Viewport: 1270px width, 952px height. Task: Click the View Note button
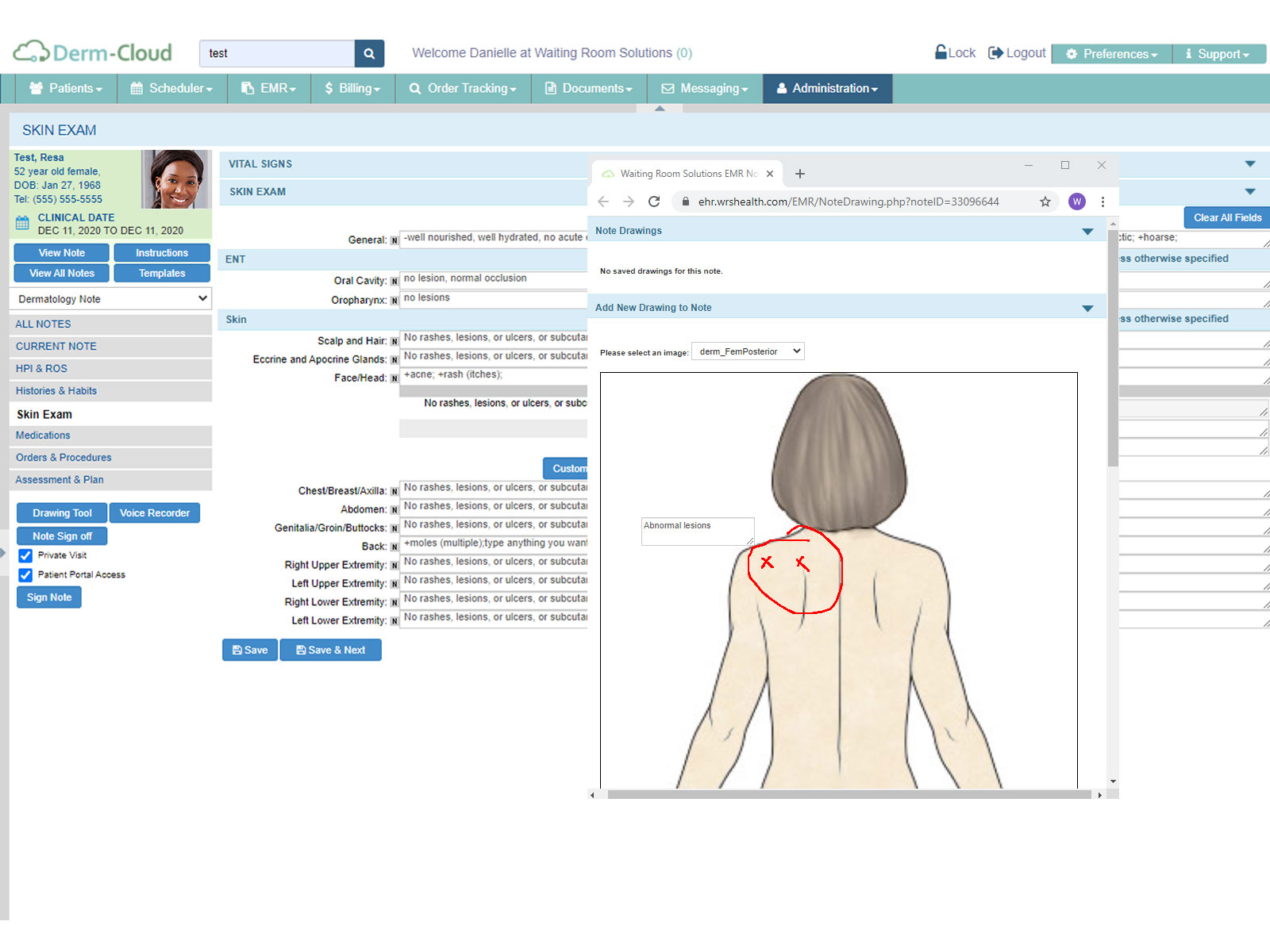[61, 253]
